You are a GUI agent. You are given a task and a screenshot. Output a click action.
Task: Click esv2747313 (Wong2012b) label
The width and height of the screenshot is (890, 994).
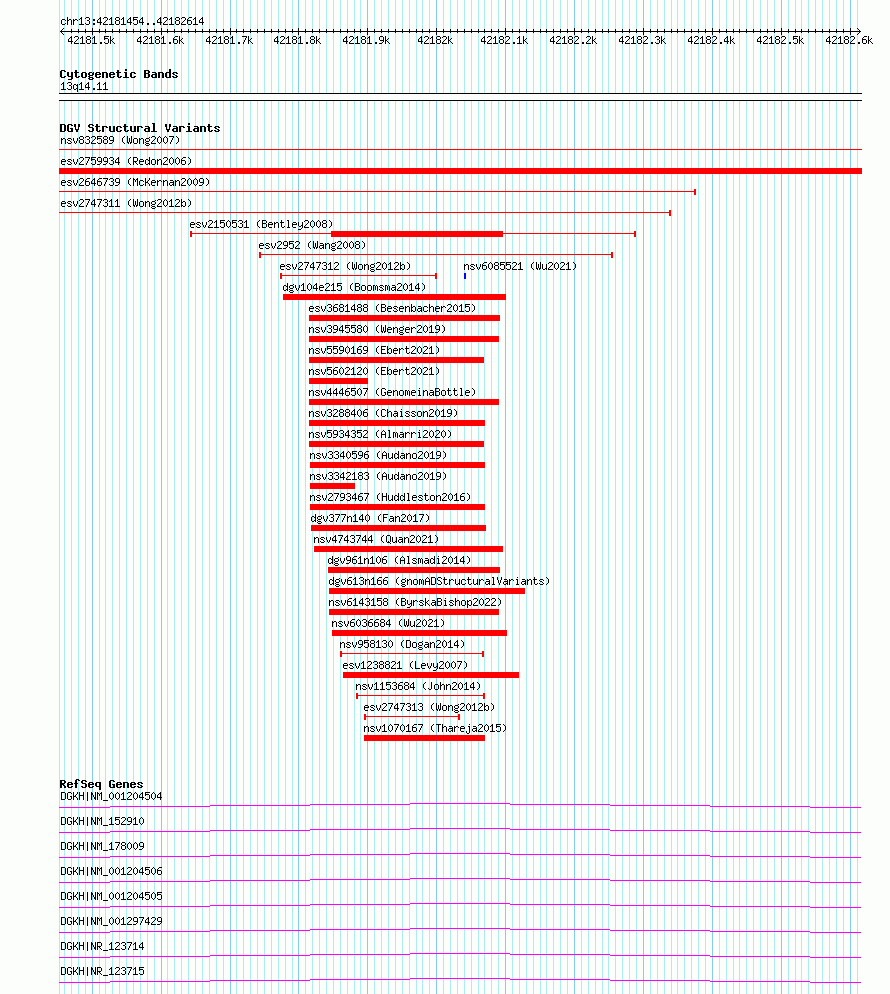[429, 707]
